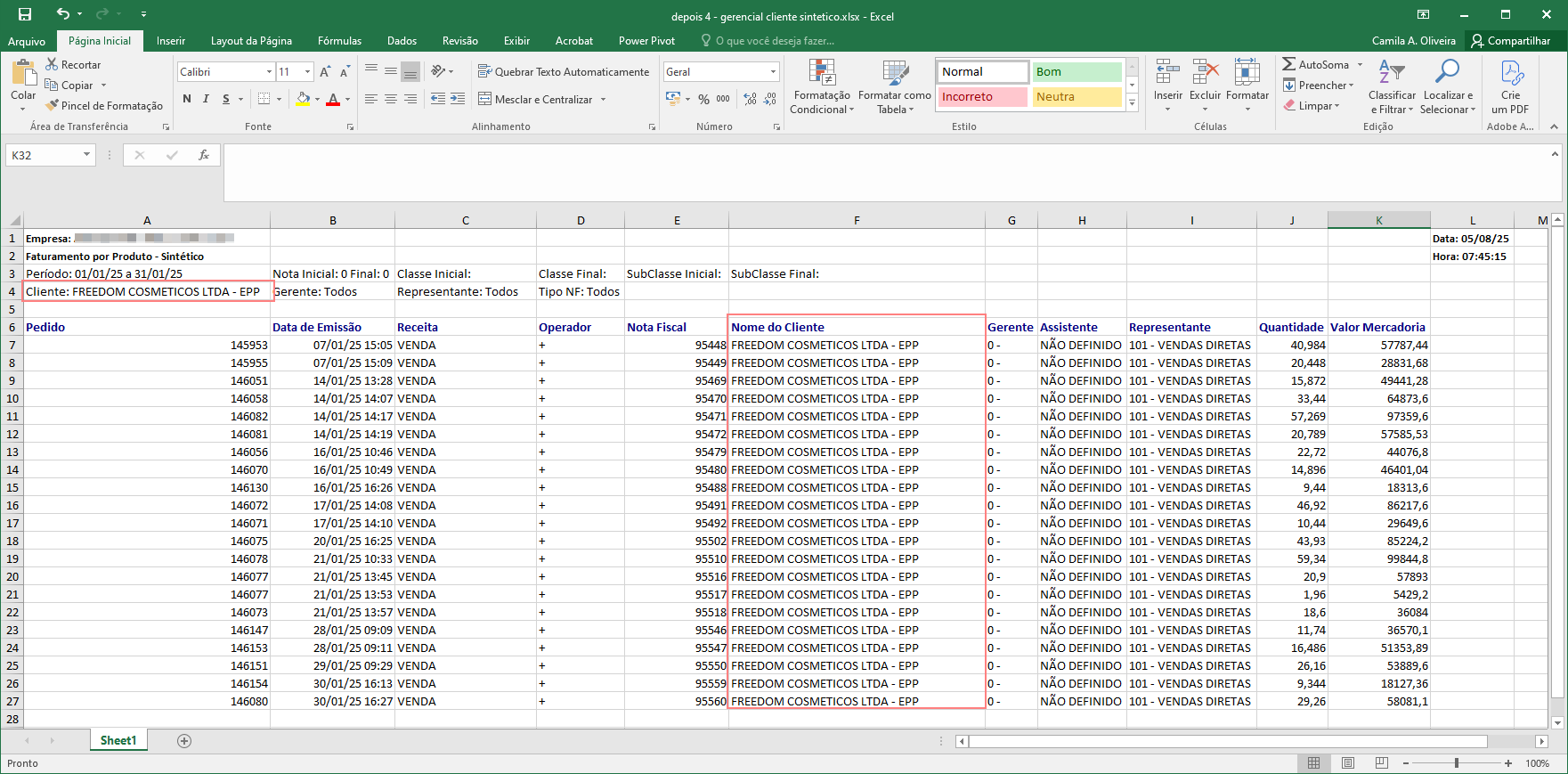Expand the Name Box dropdown

tap(86, 155)
